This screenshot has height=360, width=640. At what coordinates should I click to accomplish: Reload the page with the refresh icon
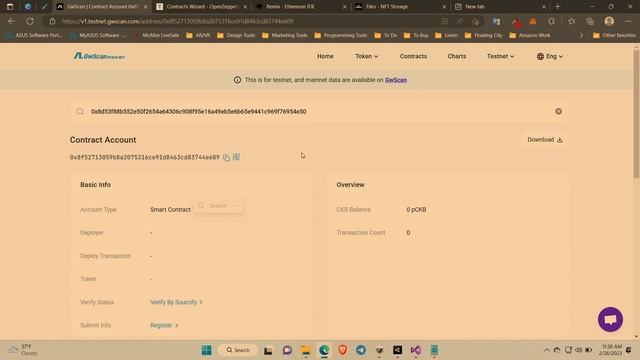pyautogui.click(x=30, y=21)
